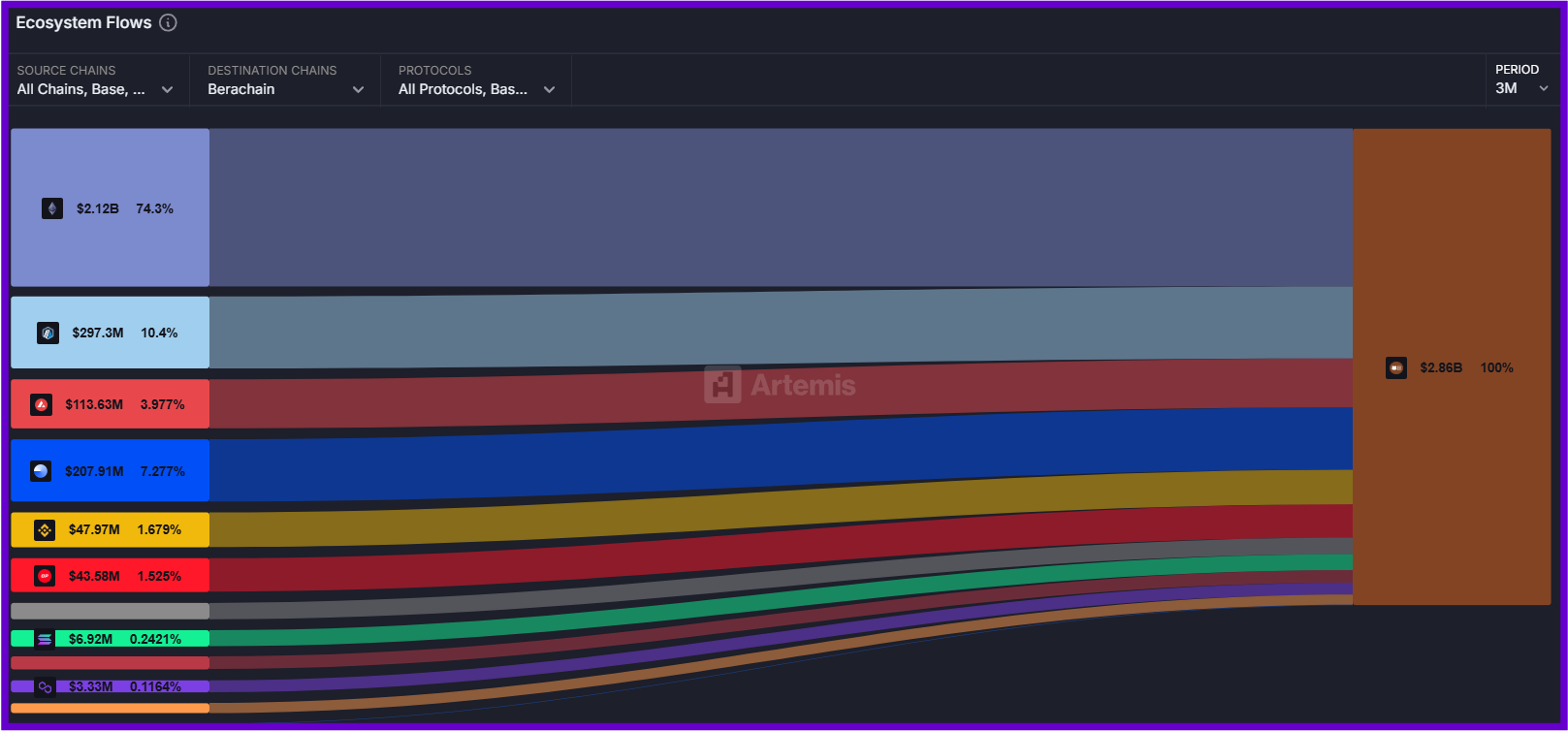The height and width of the screenshot is (731, 1568).
Task: Click the Avalanche icon on $113.63M node
Action: (41, 404)
